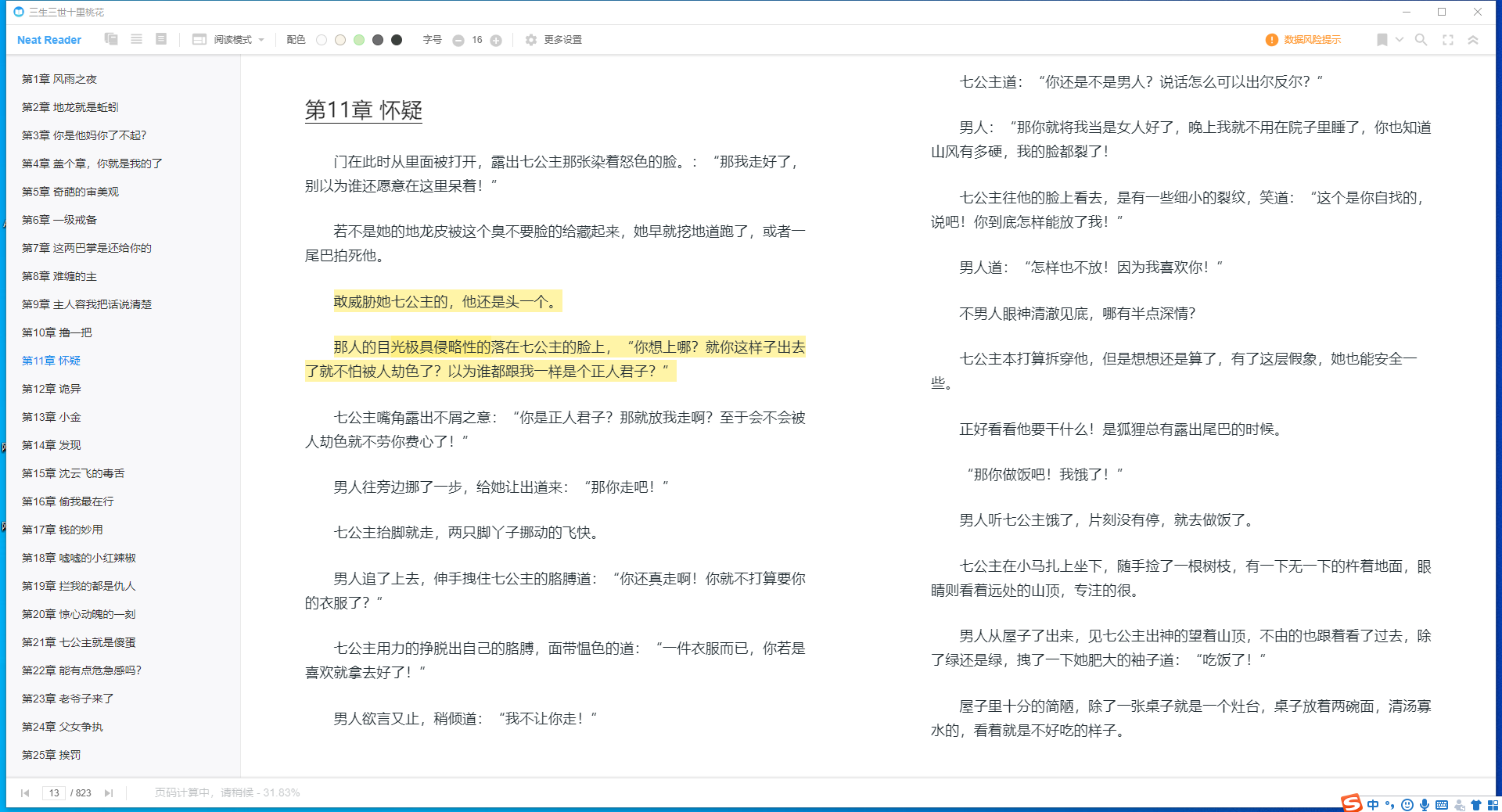The height and width of the screenshot is (812, 1502).
Task: Open the soft keyboard icon
Action: point(1442,805)
